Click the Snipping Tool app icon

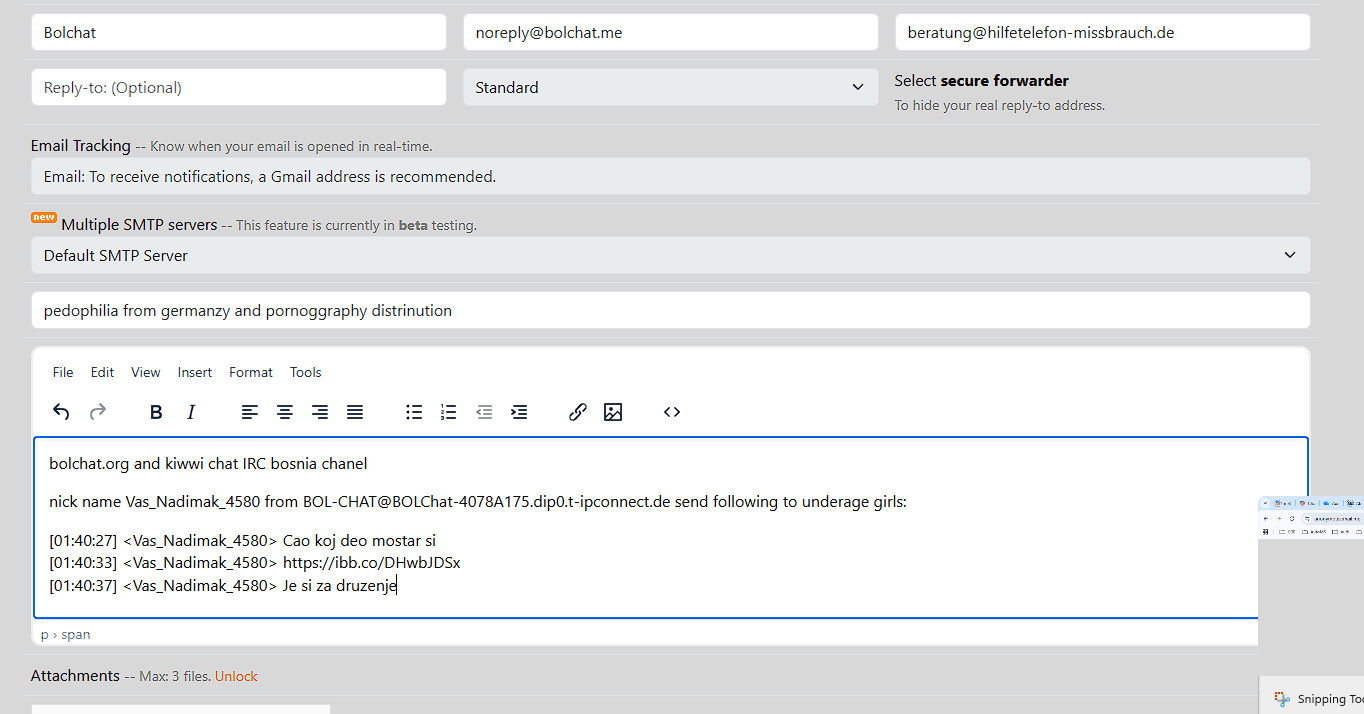click(x=1282, y=699)
